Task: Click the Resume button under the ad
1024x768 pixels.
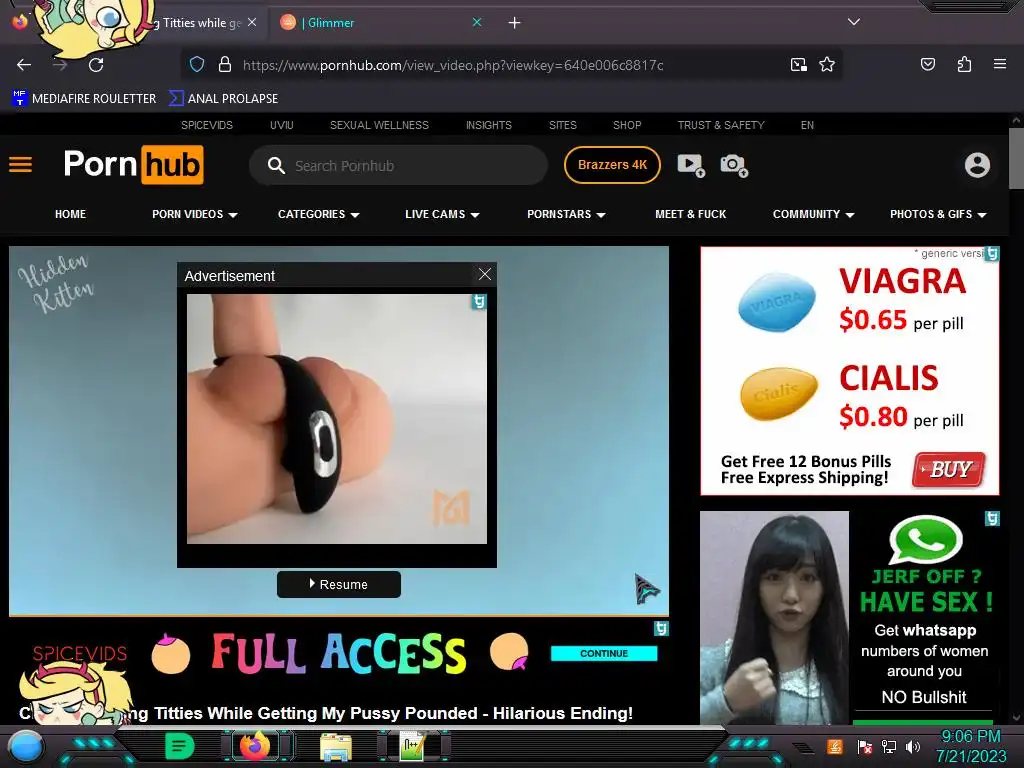Action: [x=339, y=584]
